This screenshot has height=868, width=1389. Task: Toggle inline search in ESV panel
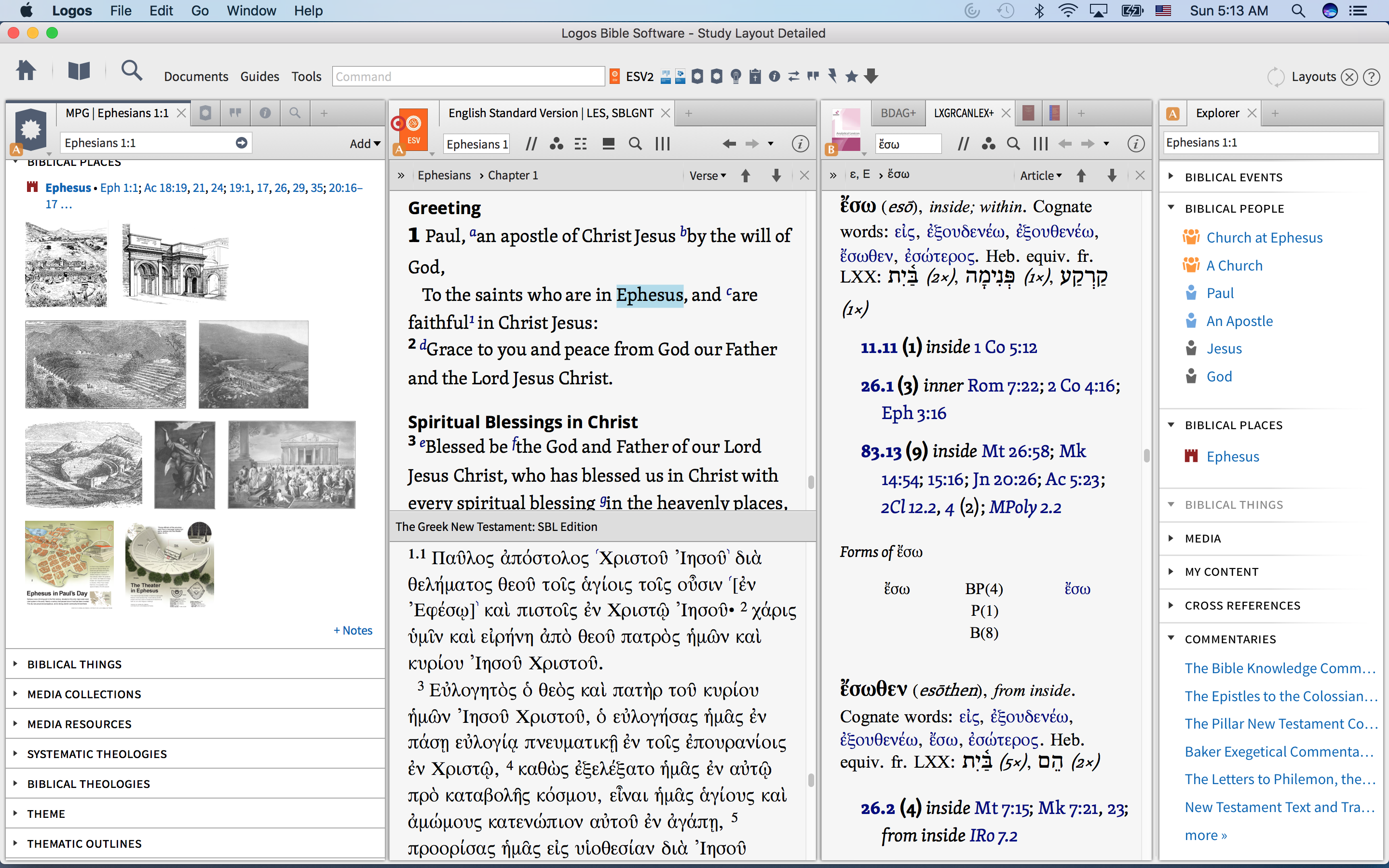pos(635,144)
